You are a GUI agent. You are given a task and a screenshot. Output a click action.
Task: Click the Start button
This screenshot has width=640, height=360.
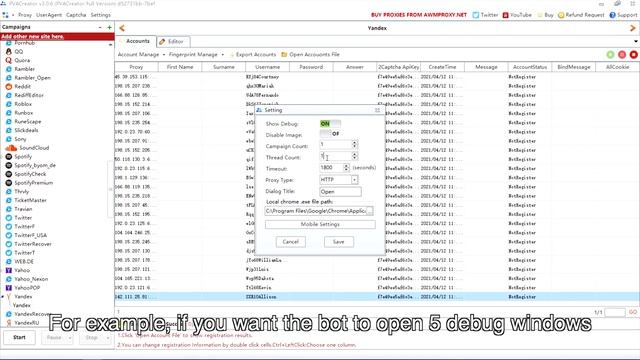19,338
